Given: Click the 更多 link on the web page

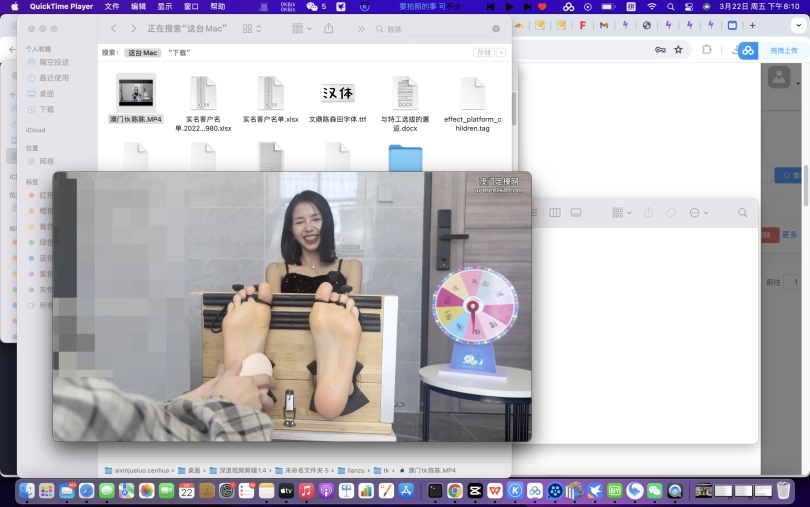Looking at the screenshot, I should (x=789, y=235).
